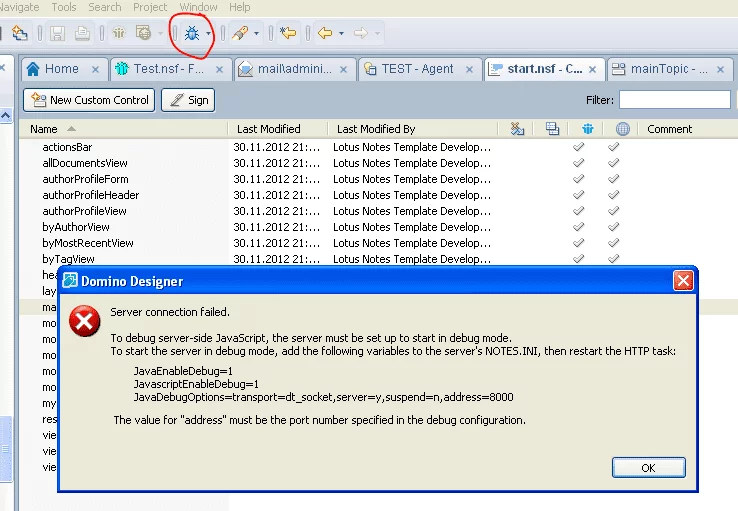The image size is (738, 511).
Task: Open the Project menu
Action: pyautogui.click(x=150, y=7)
